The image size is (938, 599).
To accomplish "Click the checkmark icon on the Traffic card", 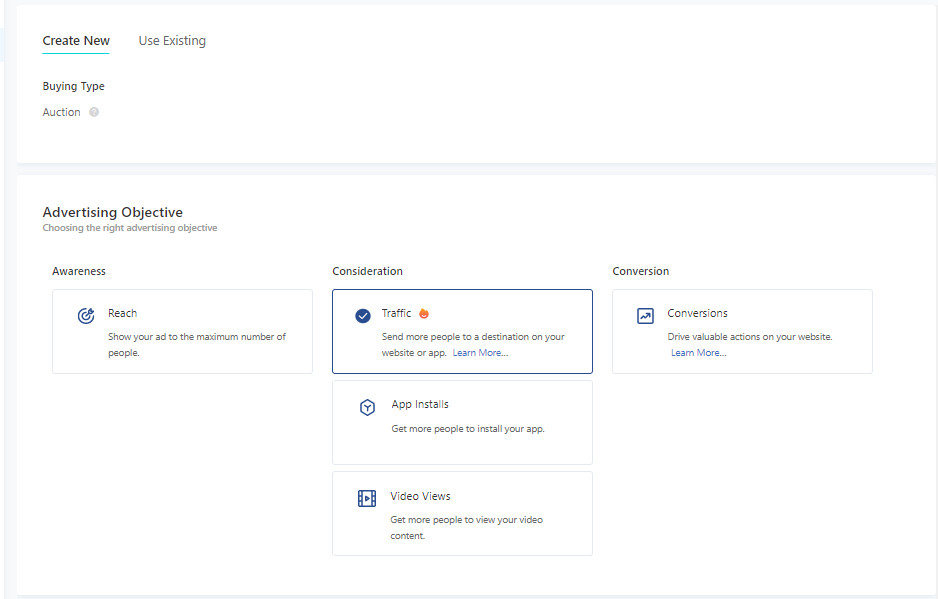I will [363, 316].
